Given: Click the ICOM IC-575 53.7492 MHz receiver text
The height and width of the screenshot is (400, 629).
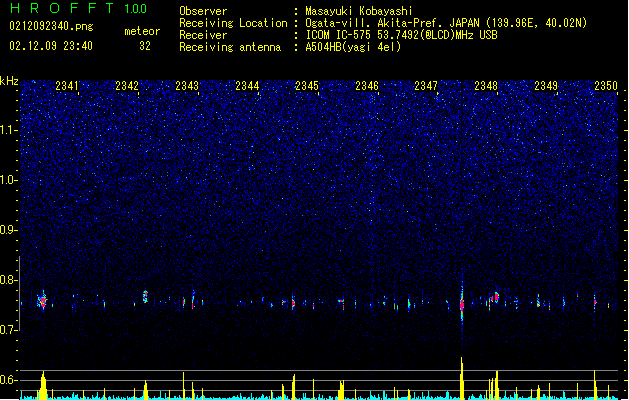Looking at the screenshot, I should tap(402, 35).
